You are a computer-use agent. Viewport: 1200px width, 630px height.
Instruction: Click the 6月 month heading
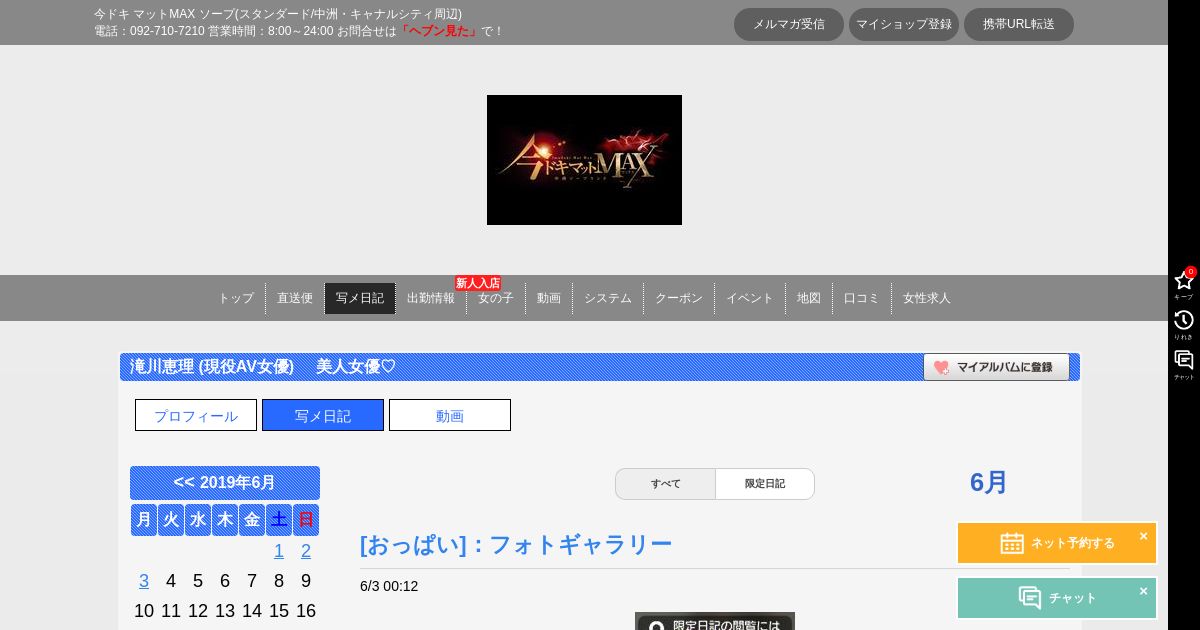coord(989,482)
